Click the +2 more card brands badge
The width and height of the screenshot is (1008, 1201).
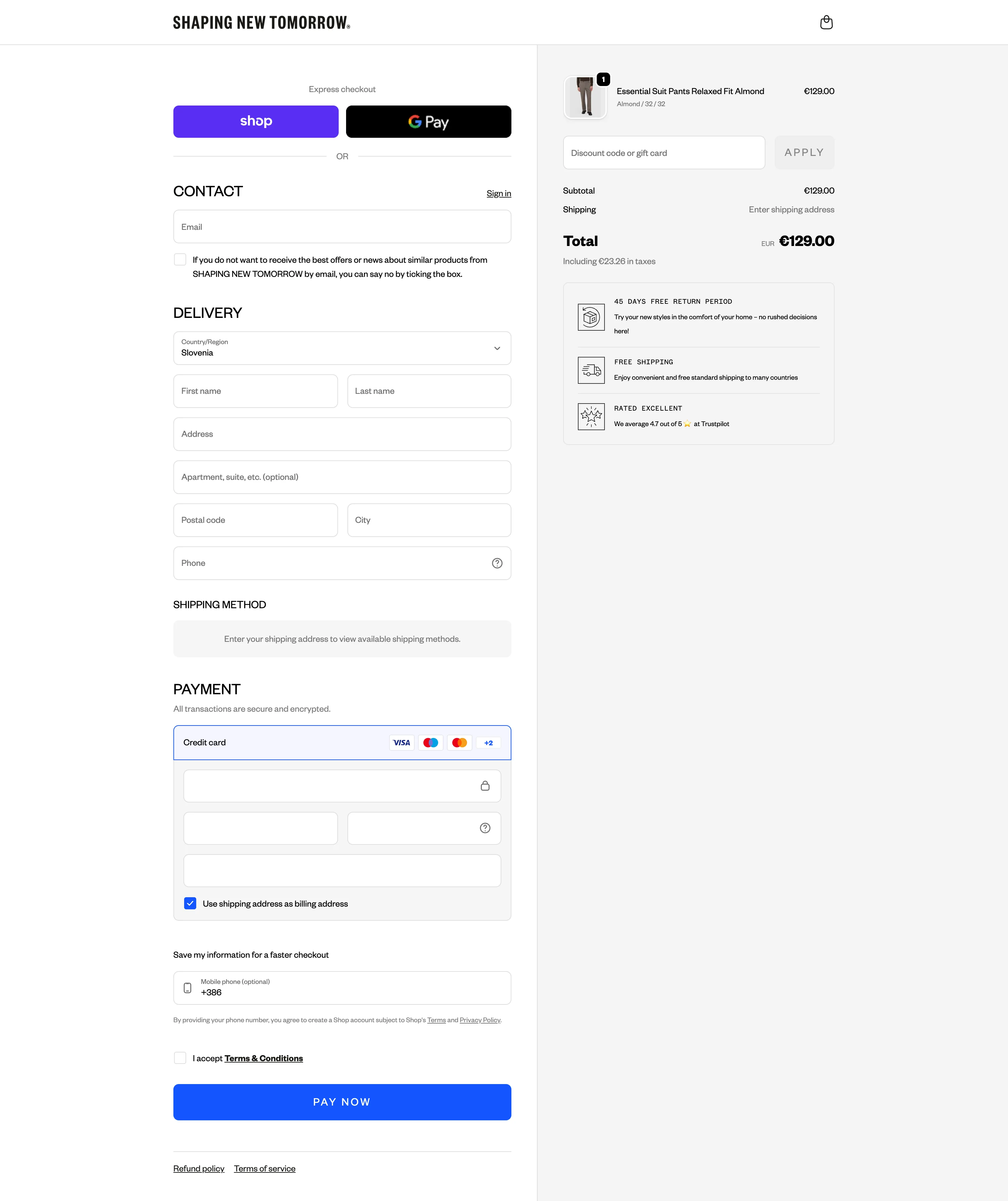(x=488, y=743)
